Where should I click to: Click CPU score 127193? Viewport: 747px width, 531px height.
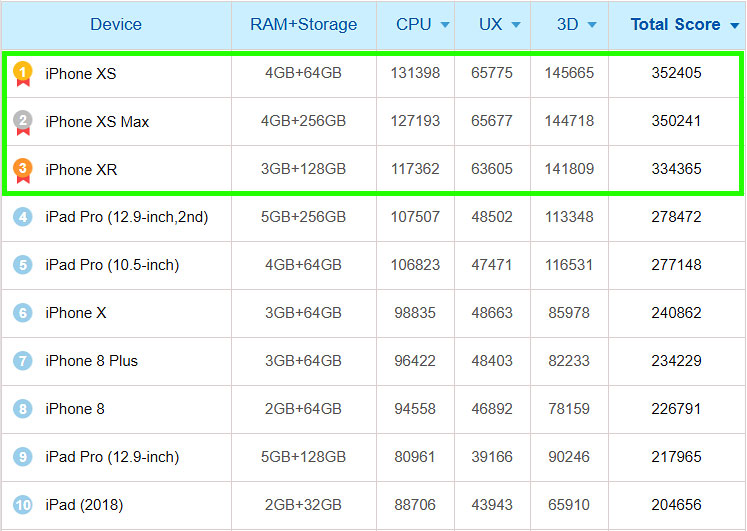(415, 121)
